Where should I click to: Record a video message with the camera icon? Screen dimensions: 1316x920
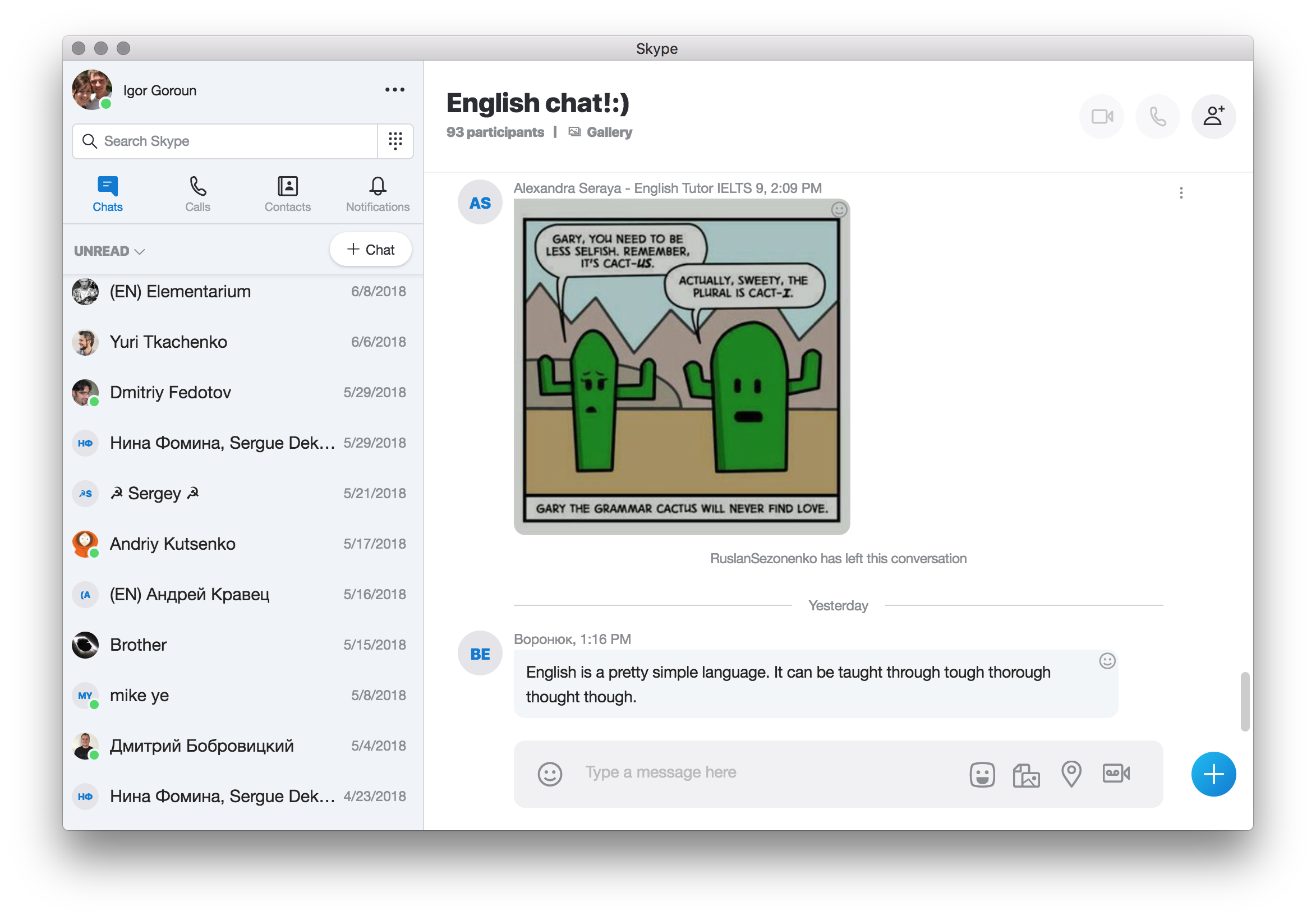(1115, 773)
